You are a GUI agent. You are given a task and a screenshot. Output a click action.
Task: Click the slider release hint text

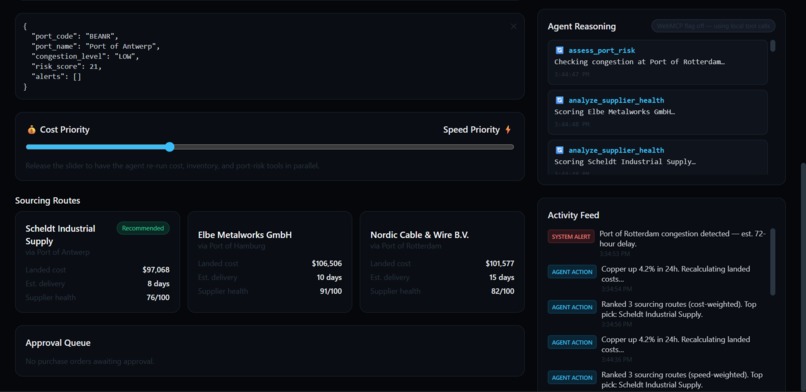[173, 166]
